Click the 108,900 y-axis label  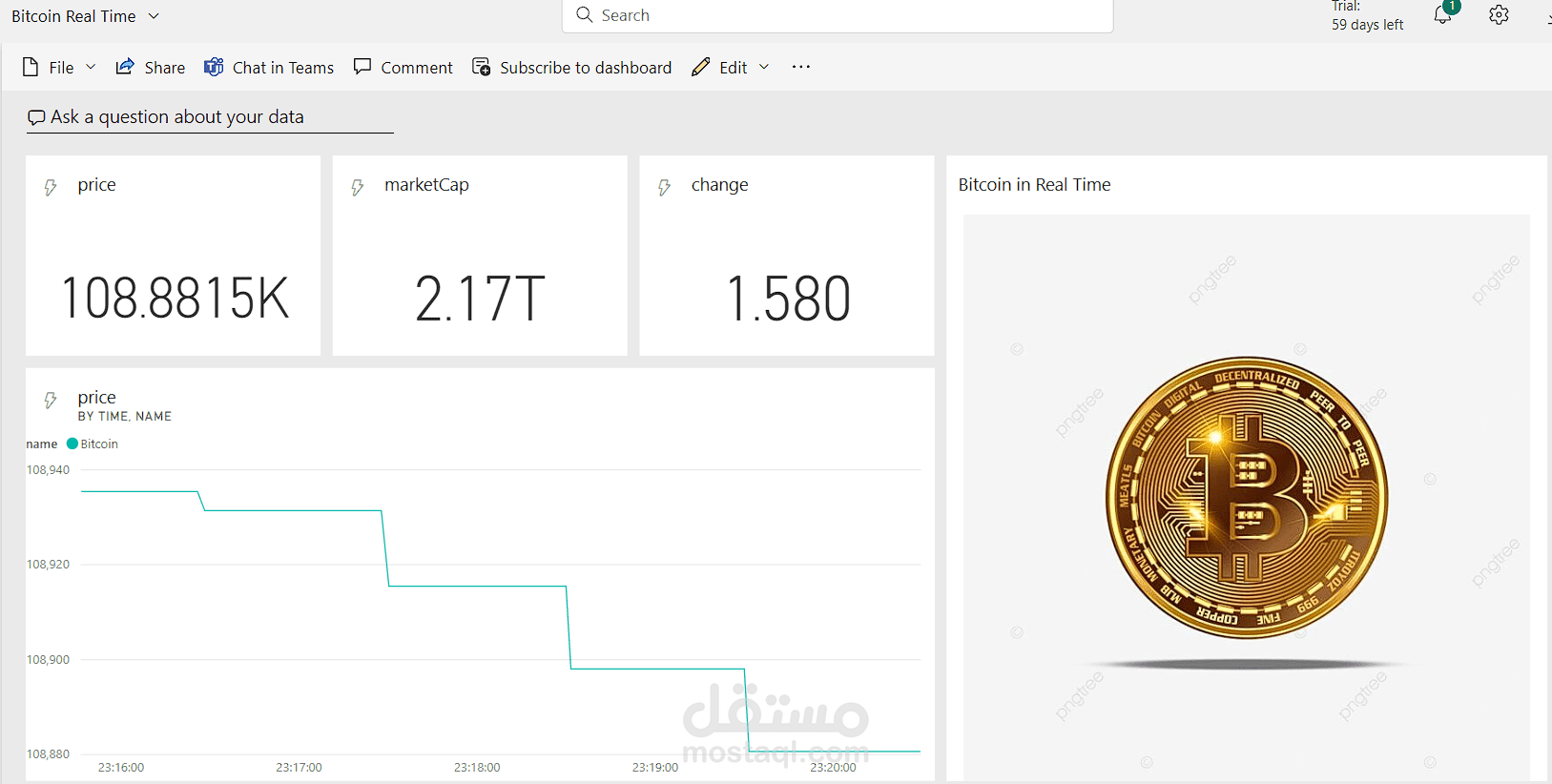pyautogui.click(x=48, y=659)
